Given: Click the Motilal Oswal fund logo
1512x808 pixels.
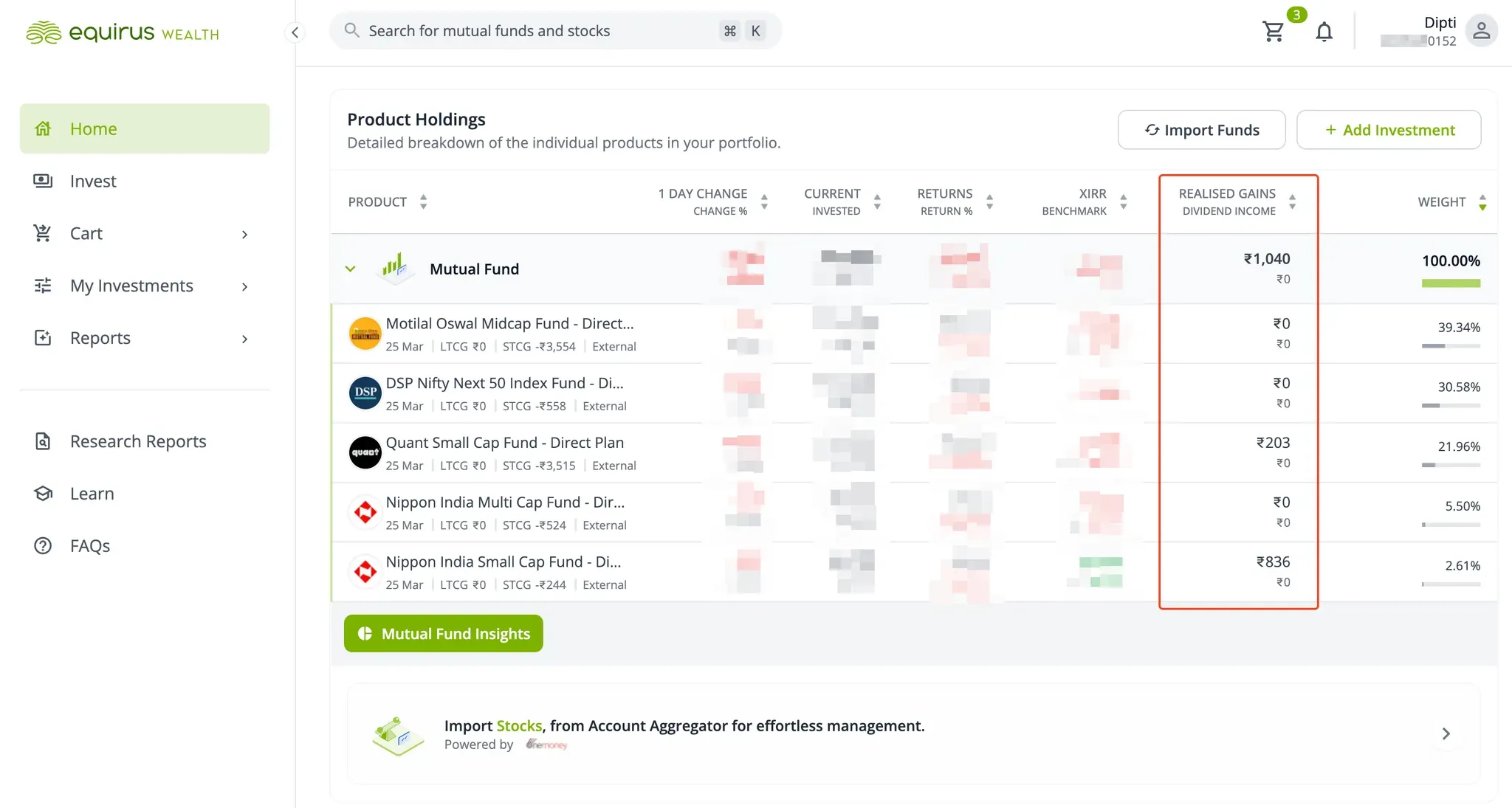Looking at the screenshot, I should coord(365,334).
